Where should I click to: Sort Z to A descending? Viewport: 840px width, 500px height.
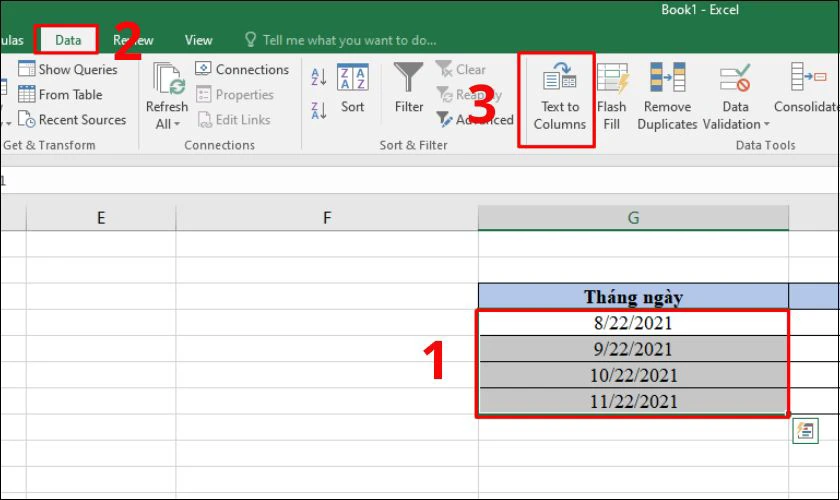319,110
